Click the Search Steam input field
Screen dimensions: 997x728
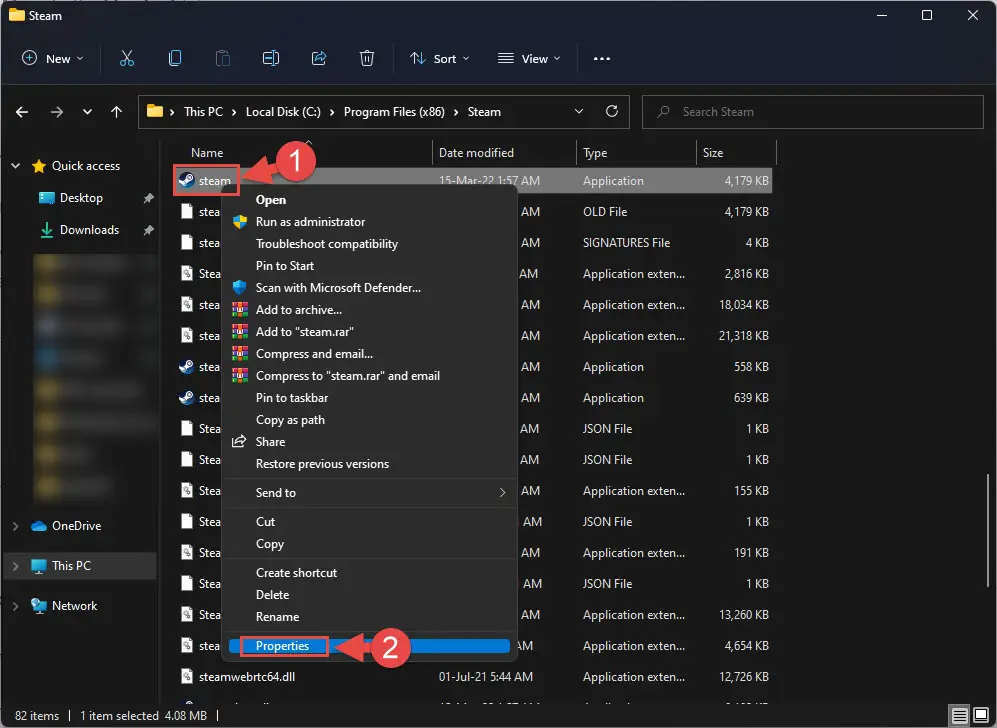(x=813, y=112)
